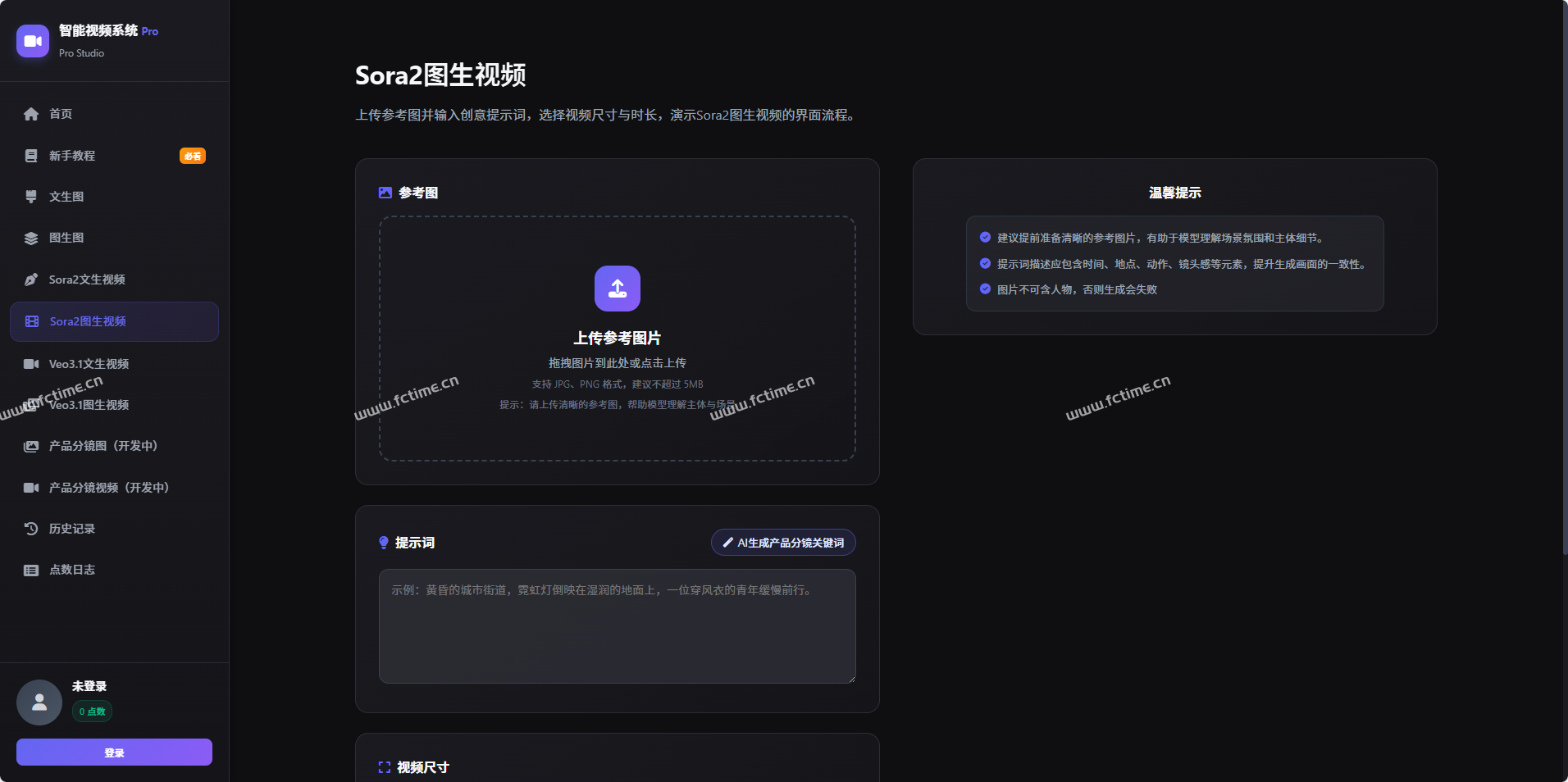The image size is (1568, 782).
Task: Open 产品分镜视频（开发中）entry
Action: pyautogui.click(x=108, y=488)
